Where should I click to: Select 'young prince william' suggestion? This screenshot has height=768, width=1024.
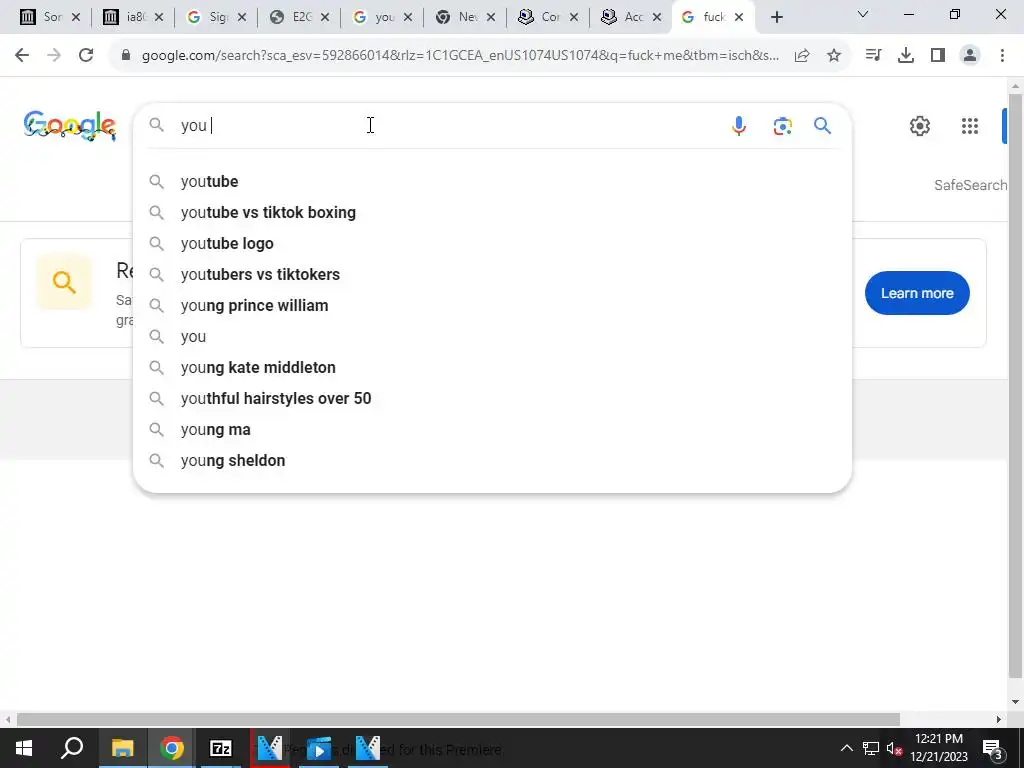492,306
